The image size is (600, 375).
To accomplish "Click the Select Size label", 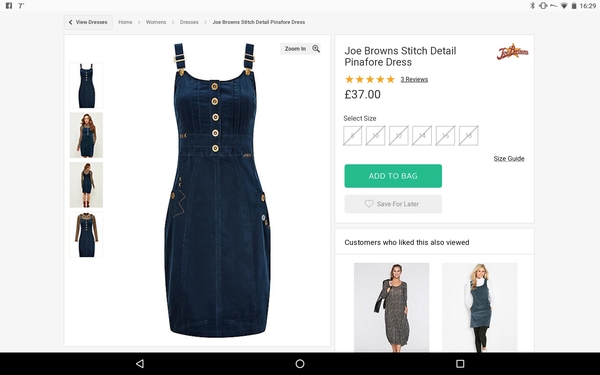I will click(x=360, y=118).
